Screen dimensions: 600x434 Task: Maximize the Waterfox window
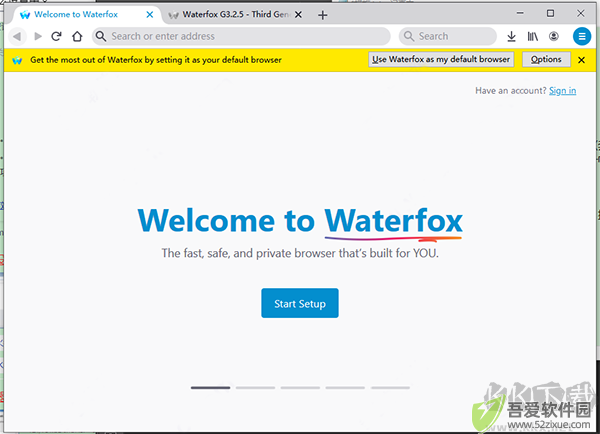(550, 13)
